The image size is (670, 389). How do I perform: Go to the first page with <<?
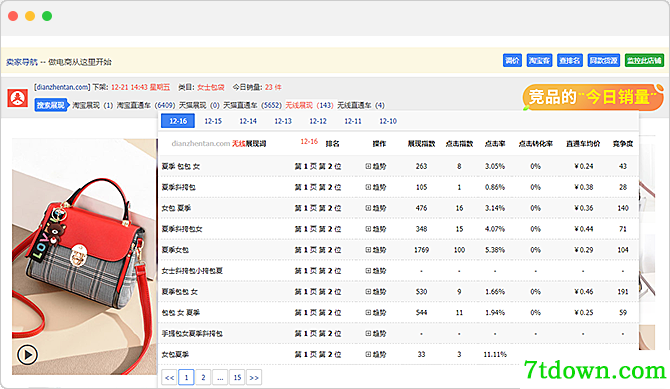169,377
